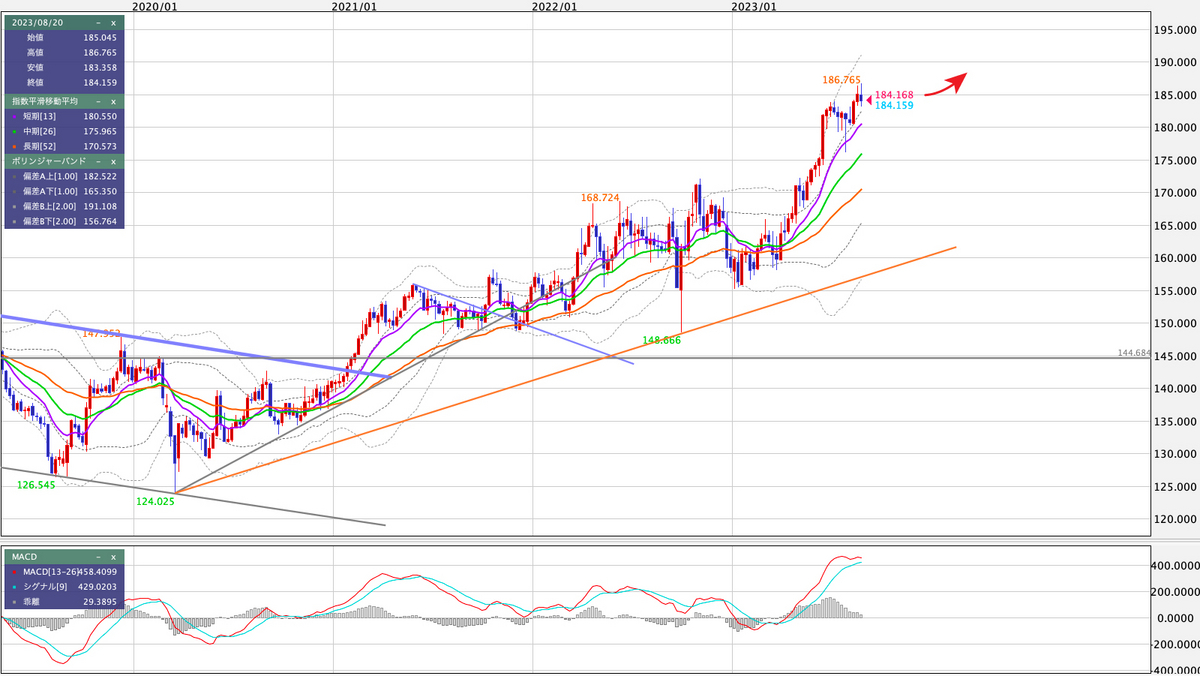Viewport: 1200px width, 676px height.
Task: Select the 中期[26] moving average label
Action: (40, 131)
